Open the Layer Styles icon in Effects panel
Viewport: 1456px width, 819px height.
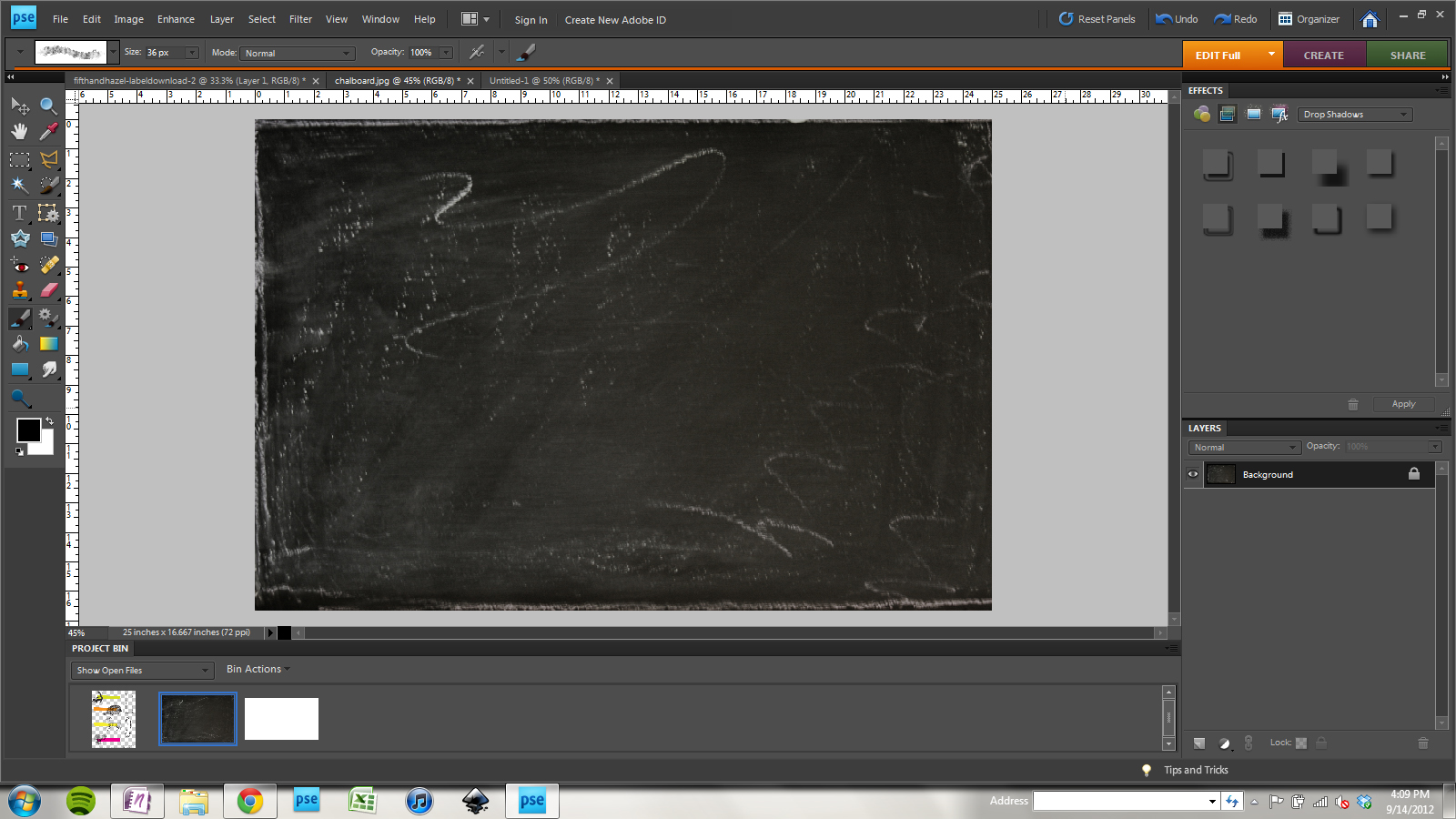pos(1228,114)
